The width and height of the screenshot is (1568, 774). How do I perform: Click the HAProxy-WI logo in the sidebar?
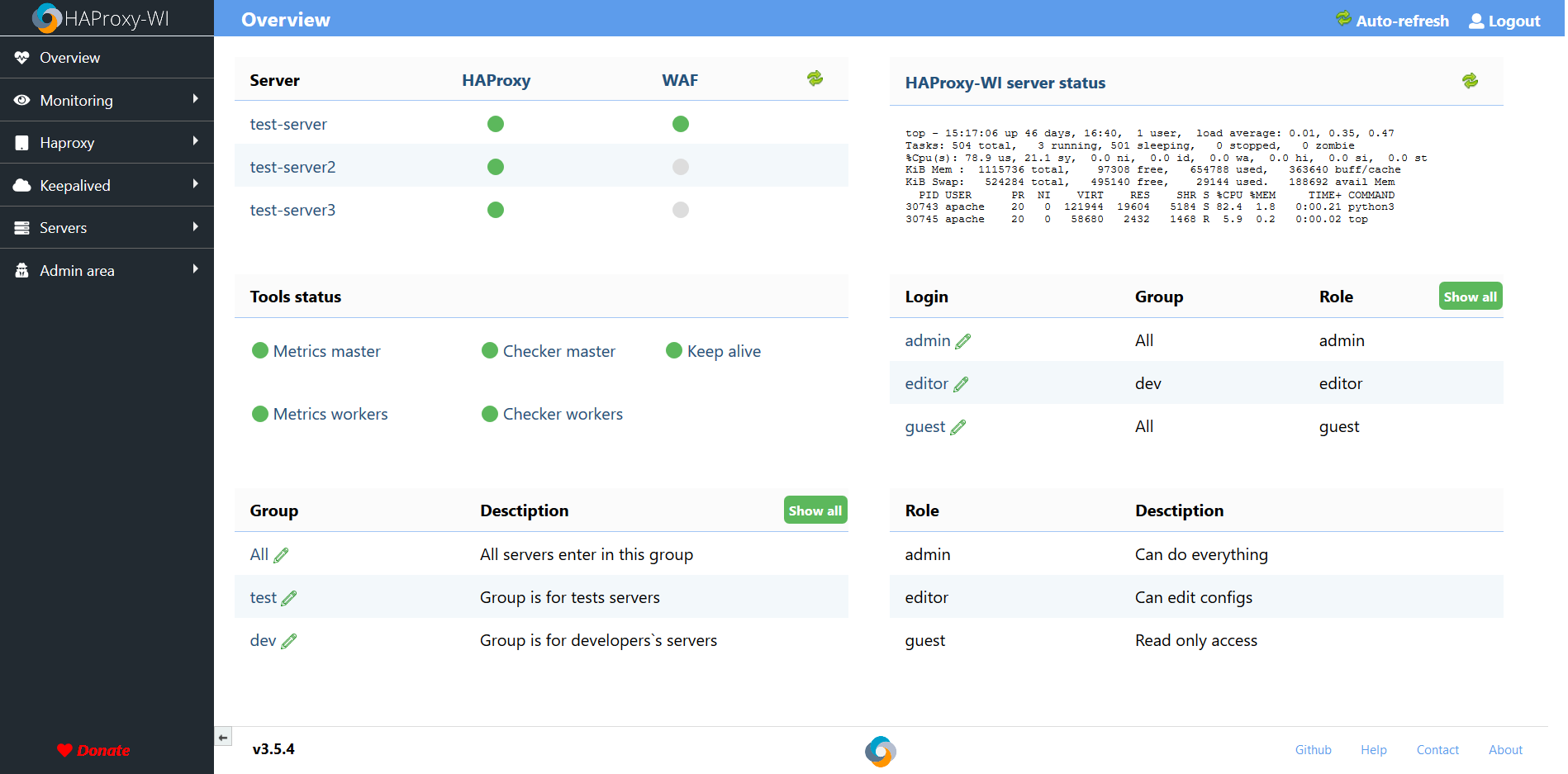click(100, 18)
